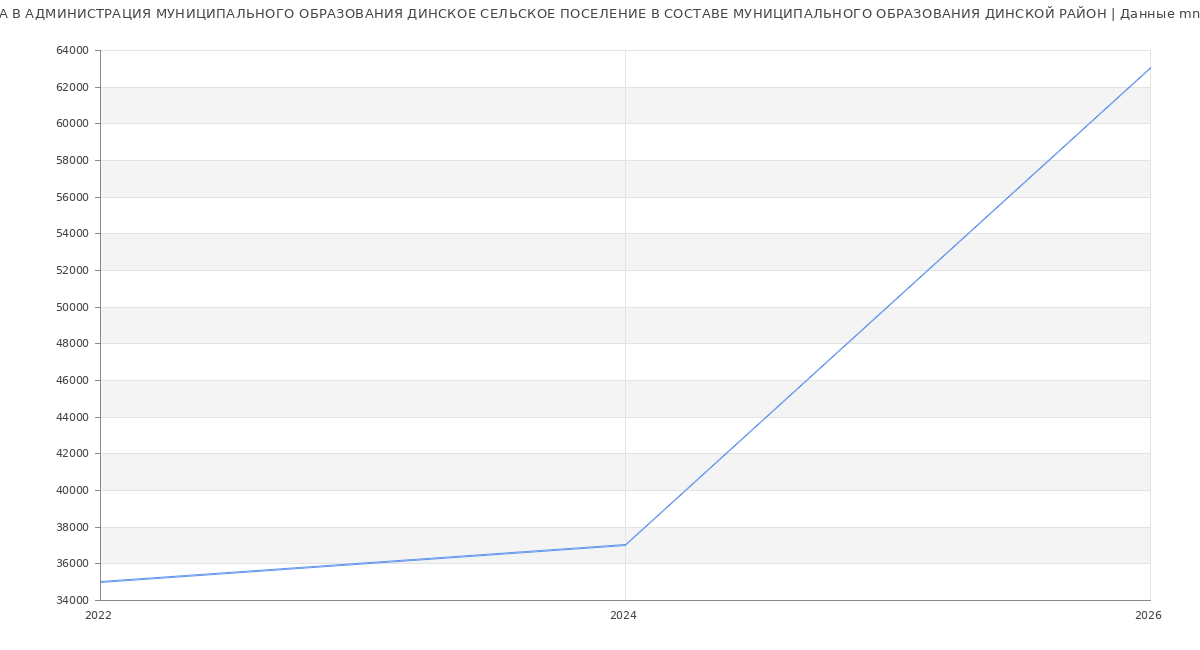This screenshot has height=650, width=1200.
Task: Click the 36000 y-axis label
Action: (x=72, y=564)
